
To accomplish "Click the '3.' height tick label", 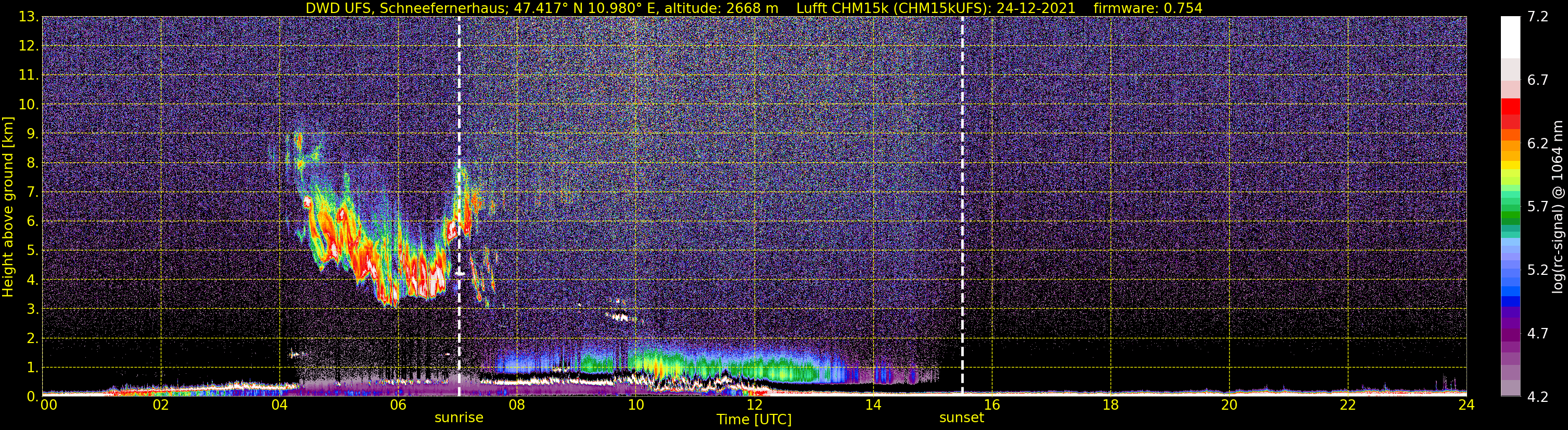I will (33, 309).
